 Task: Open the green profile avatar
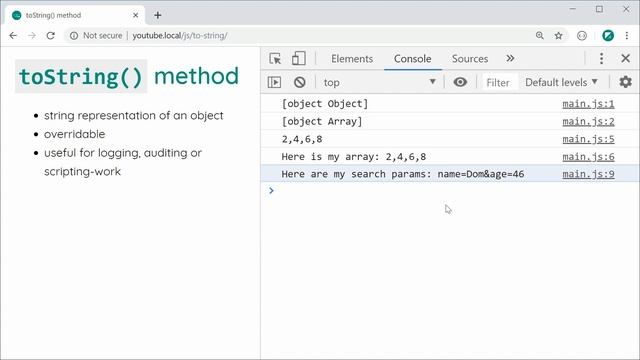pos(608,36)
